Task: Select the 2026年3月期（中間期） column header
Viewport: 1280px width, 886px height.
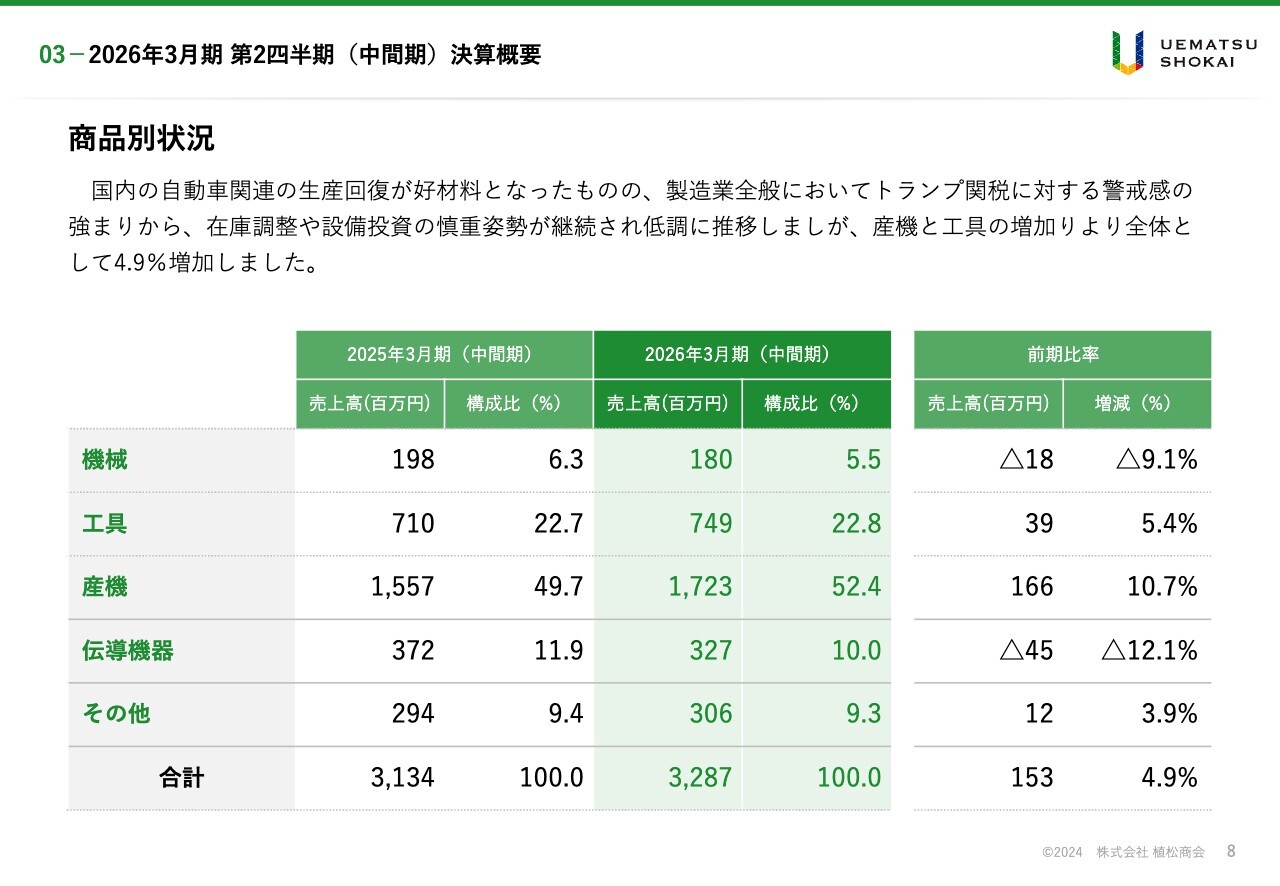Action: (741, 355)
